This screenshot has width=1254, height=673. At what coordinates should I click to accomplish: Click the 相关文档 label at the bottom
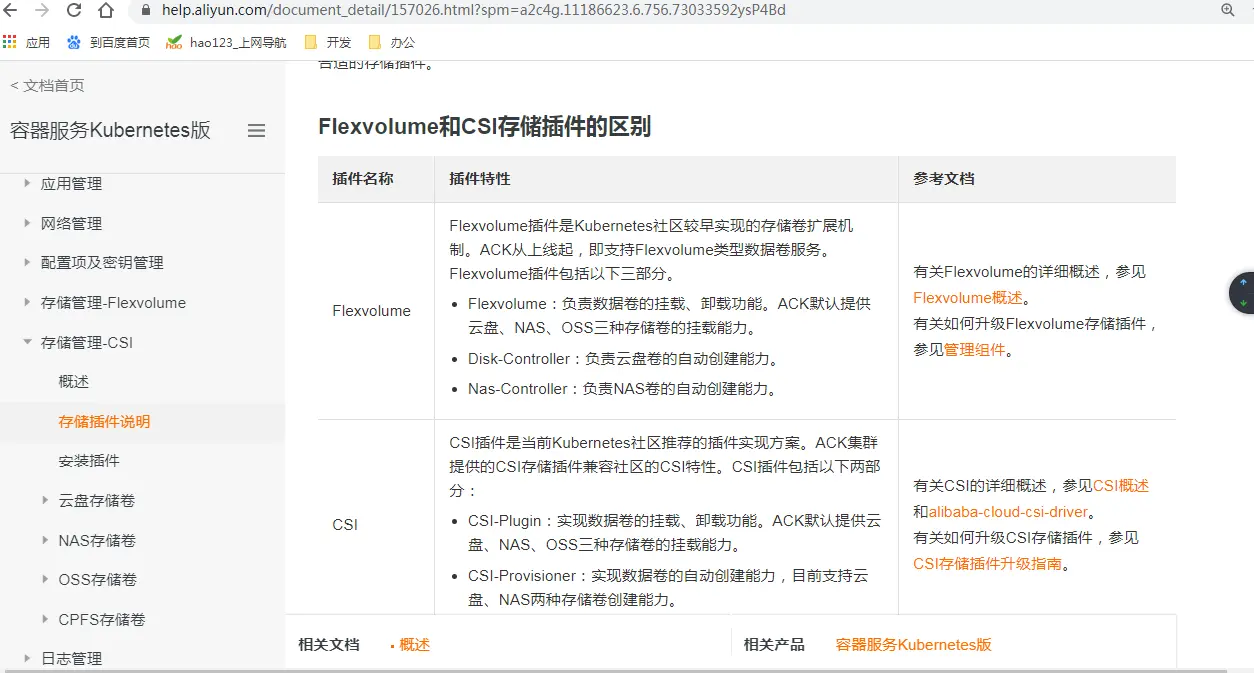coord(328,645)
